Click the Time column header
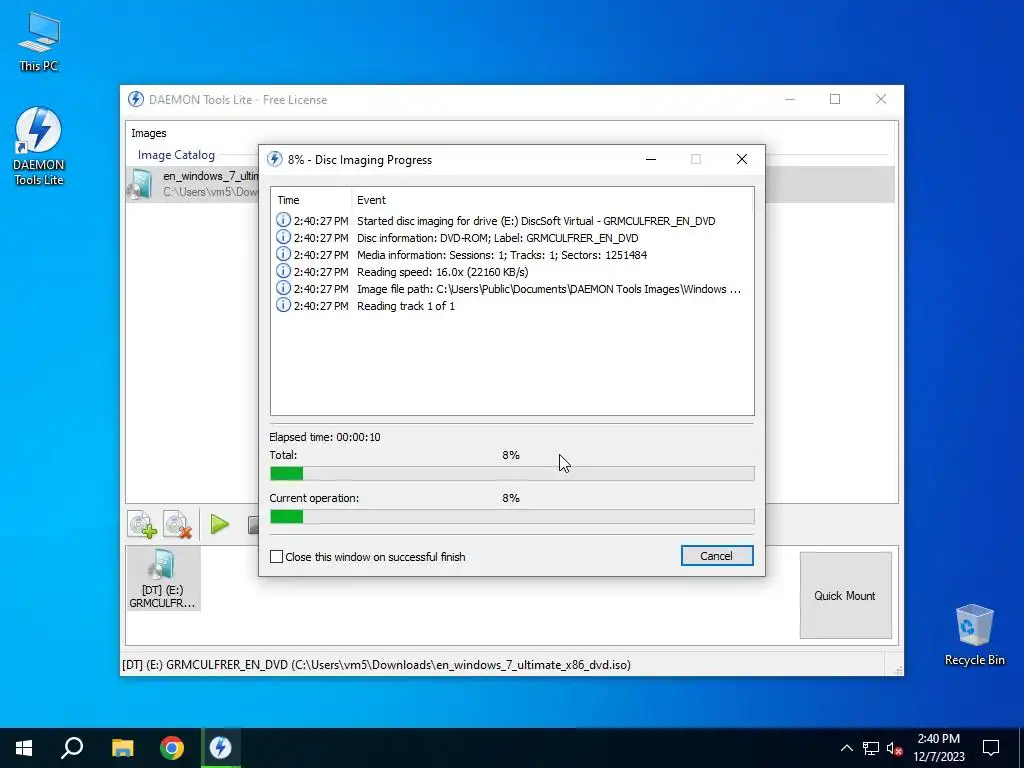 tap(312, 200)
